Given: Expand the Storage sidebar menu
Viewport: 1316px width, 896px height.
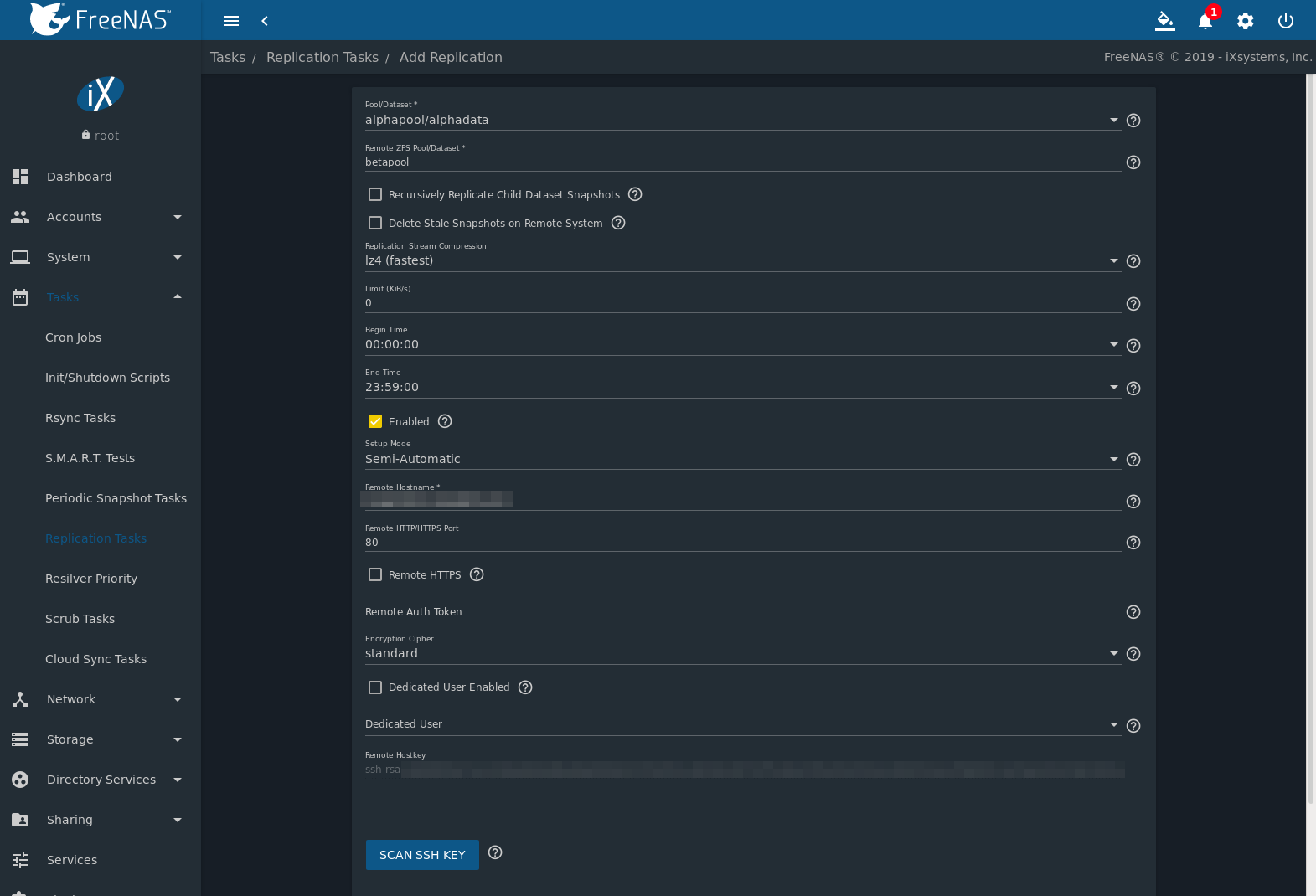Looking at the screenshot, I should [101, 739].
